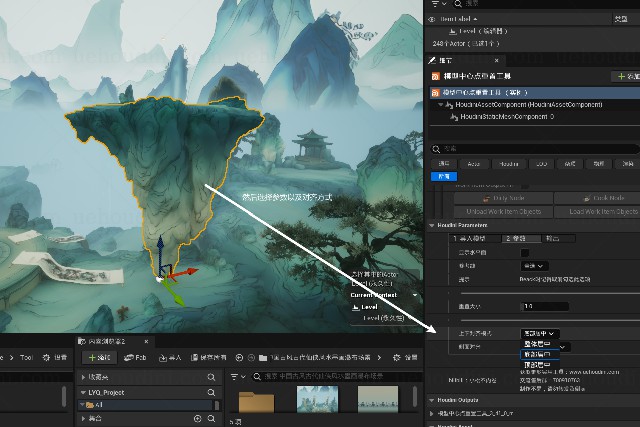Viewport: 640px width, 427px height.
Task: Click the filter icon in the Outliner
Action: point(433,4)
